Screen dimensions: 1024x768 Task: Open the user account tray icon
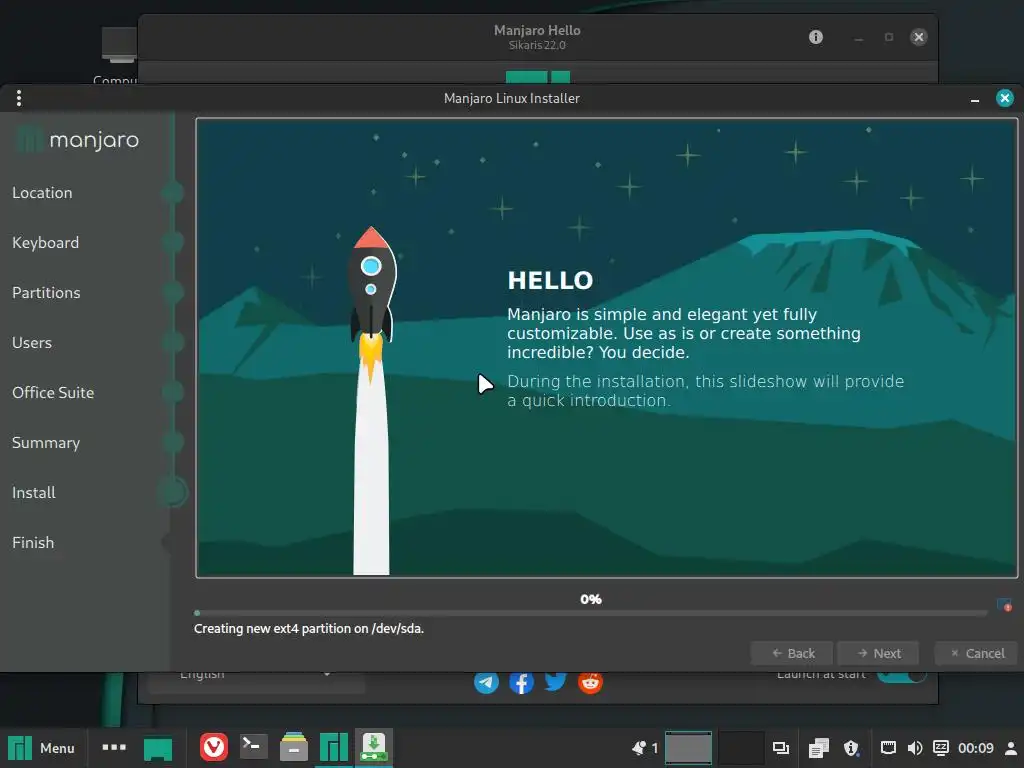(x=1011, y=748)
